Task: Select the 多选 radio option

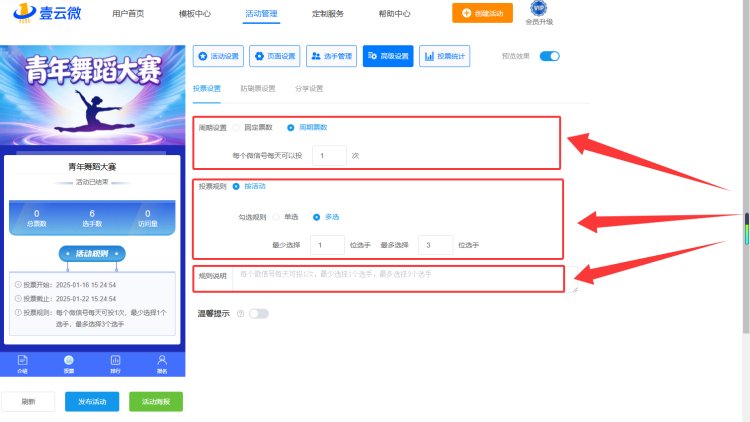Action: click(x=316, y=217)
